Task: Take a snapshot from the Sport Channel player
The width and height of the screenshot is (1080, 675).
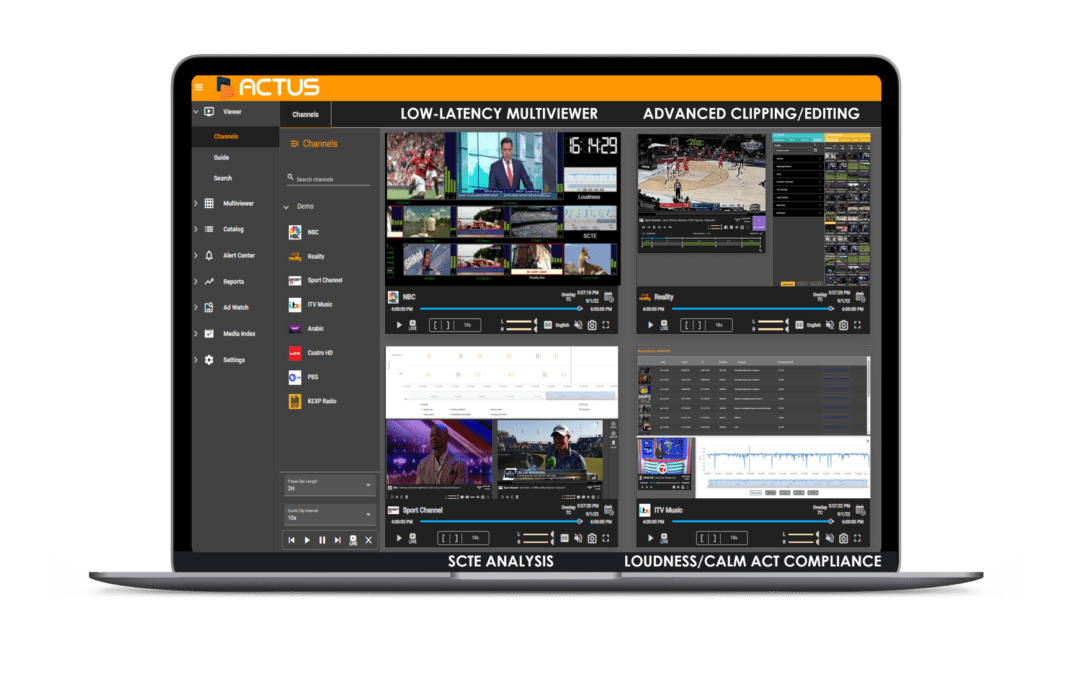Action: 592,538
